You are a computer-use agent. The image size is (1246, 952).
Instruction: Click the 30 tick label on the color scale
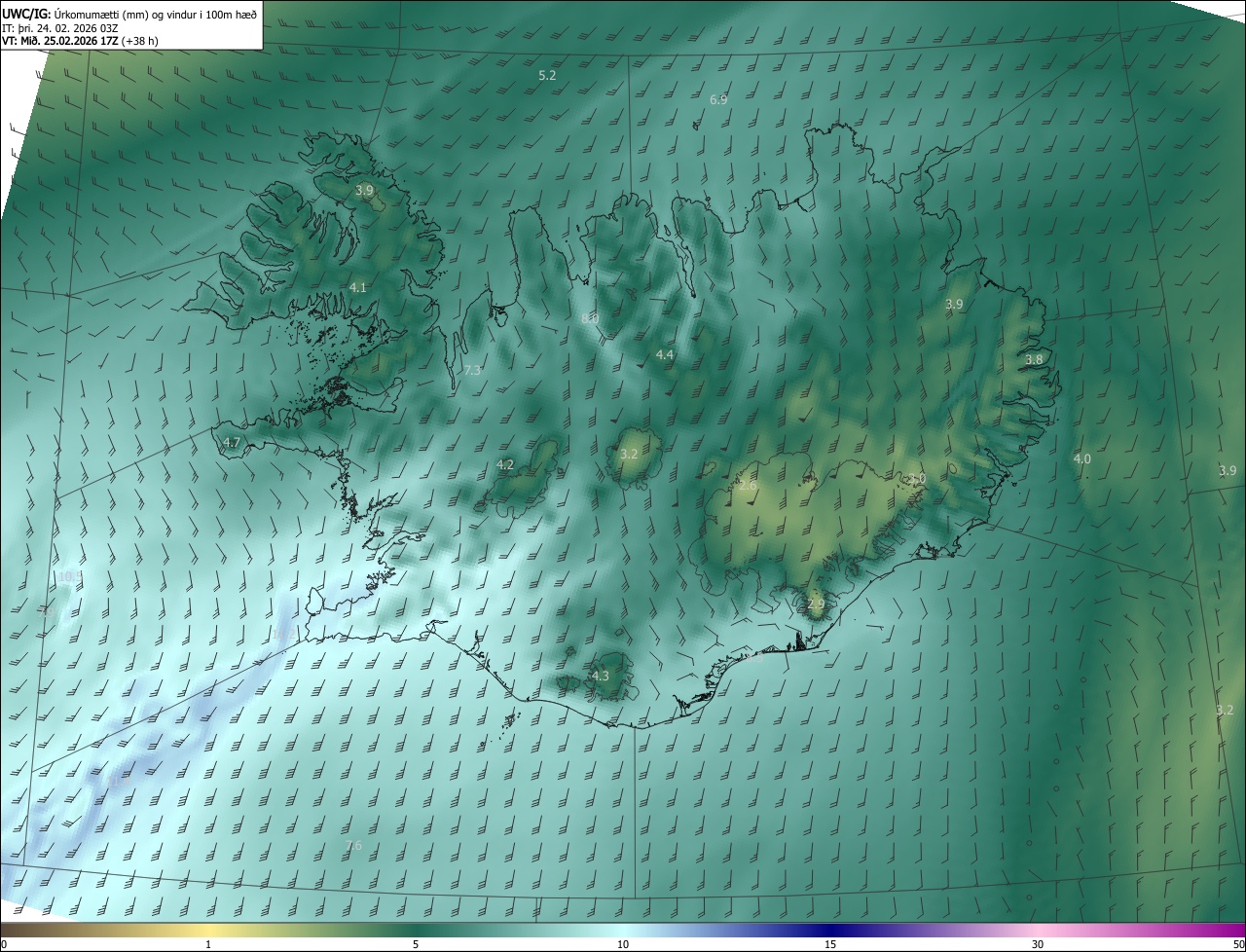point(1038,944)
